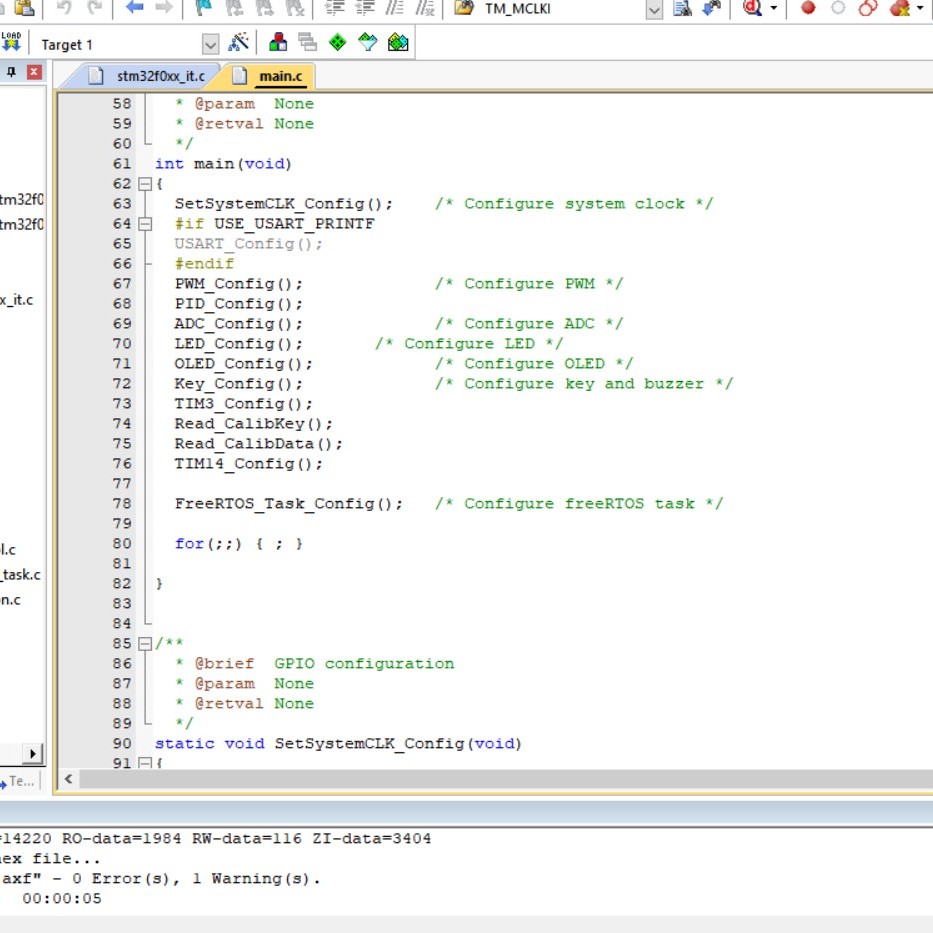933x933 pixels.
Task: Click the static void SetSystemCLK_Config(void) line
Action: pos(338,744)
